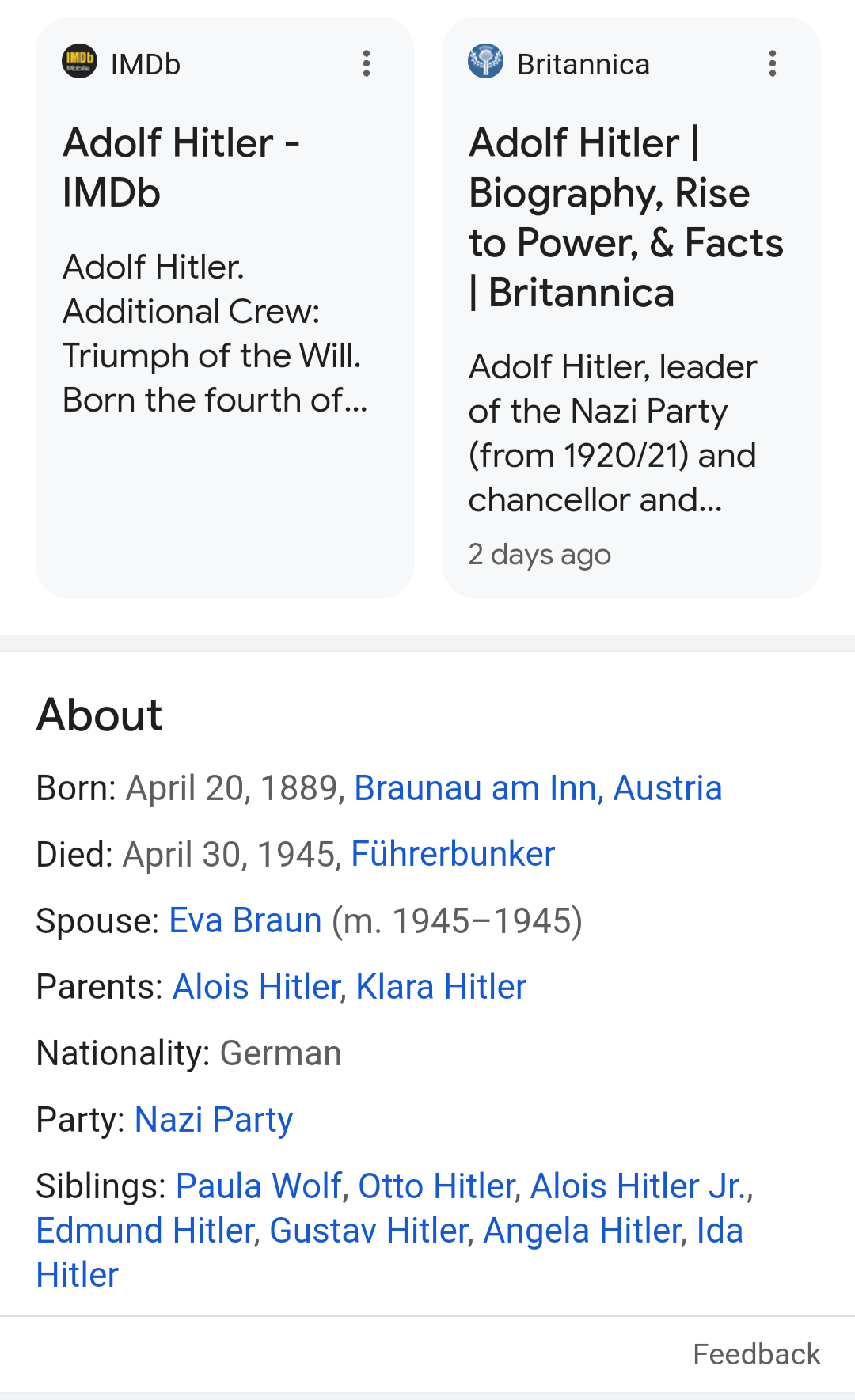
Task: Open the Adolf Hitler - IMDb result
Action: point(181,168)
